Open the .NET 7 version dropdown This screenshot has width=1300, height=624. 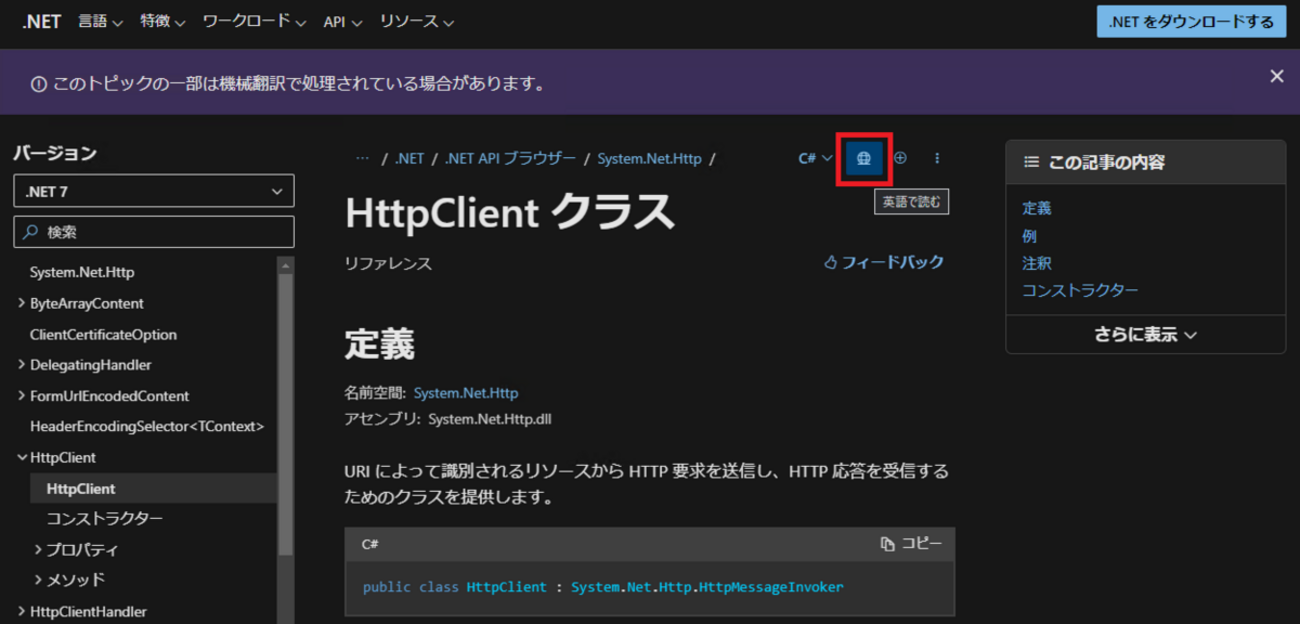pyautogui.click(x=154, y=191)
